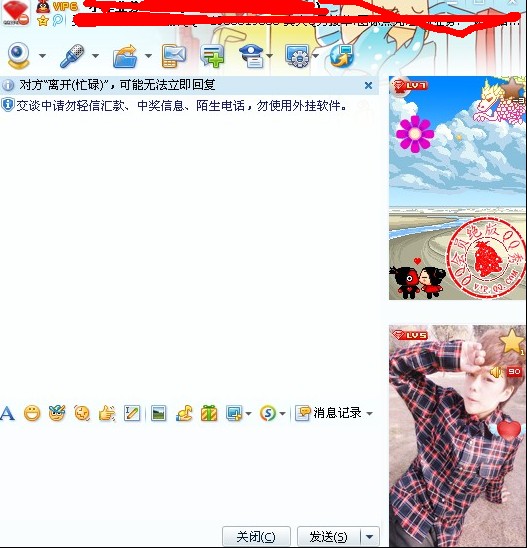Send a window shake nudge
Image resolution: width=527 pixels, height=548 pixels.
click(82, 413)
